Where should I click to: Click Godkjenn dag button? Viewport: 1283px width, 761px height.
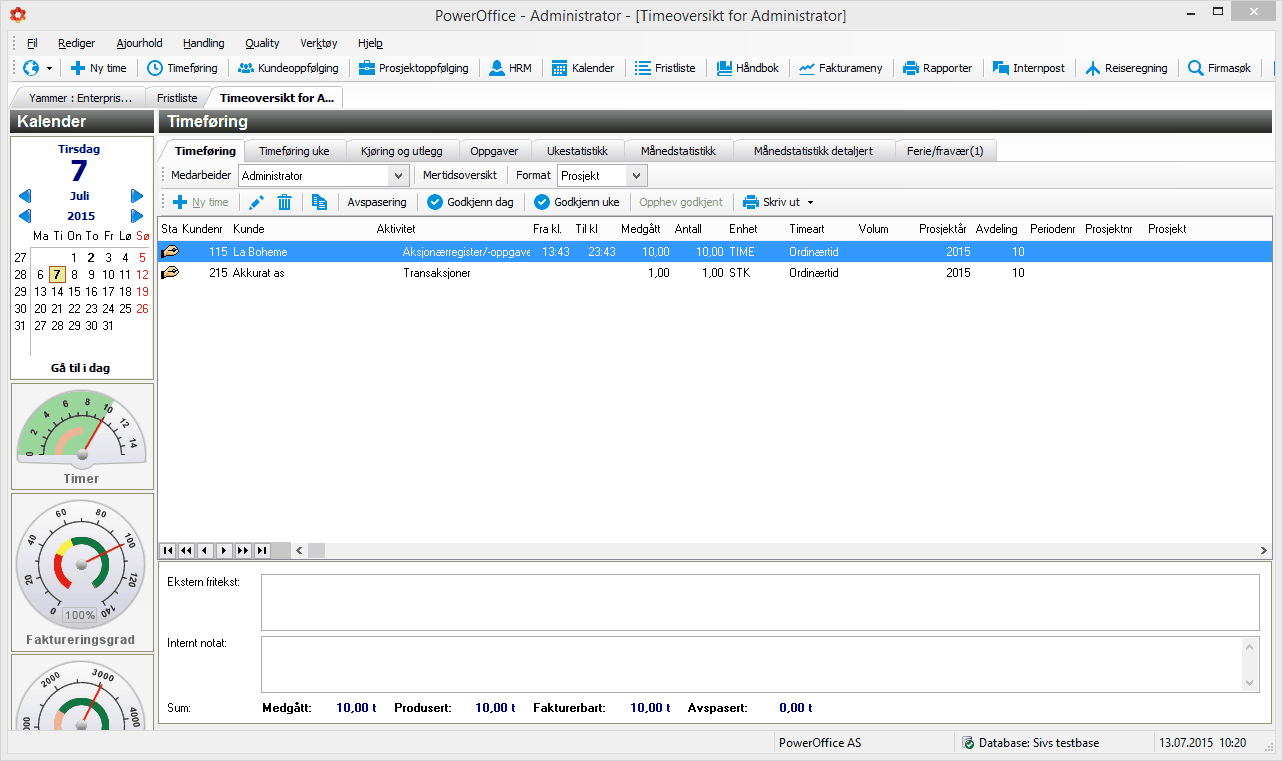470,202
